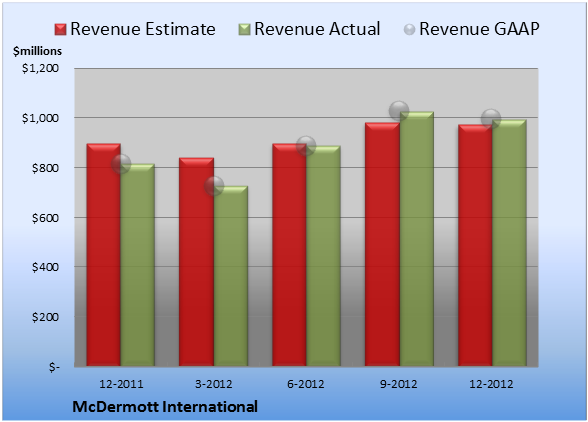Click the '$400' y-axis value
Image resolution: width=588 pixels, height=422 pixels.
point(45,267)
